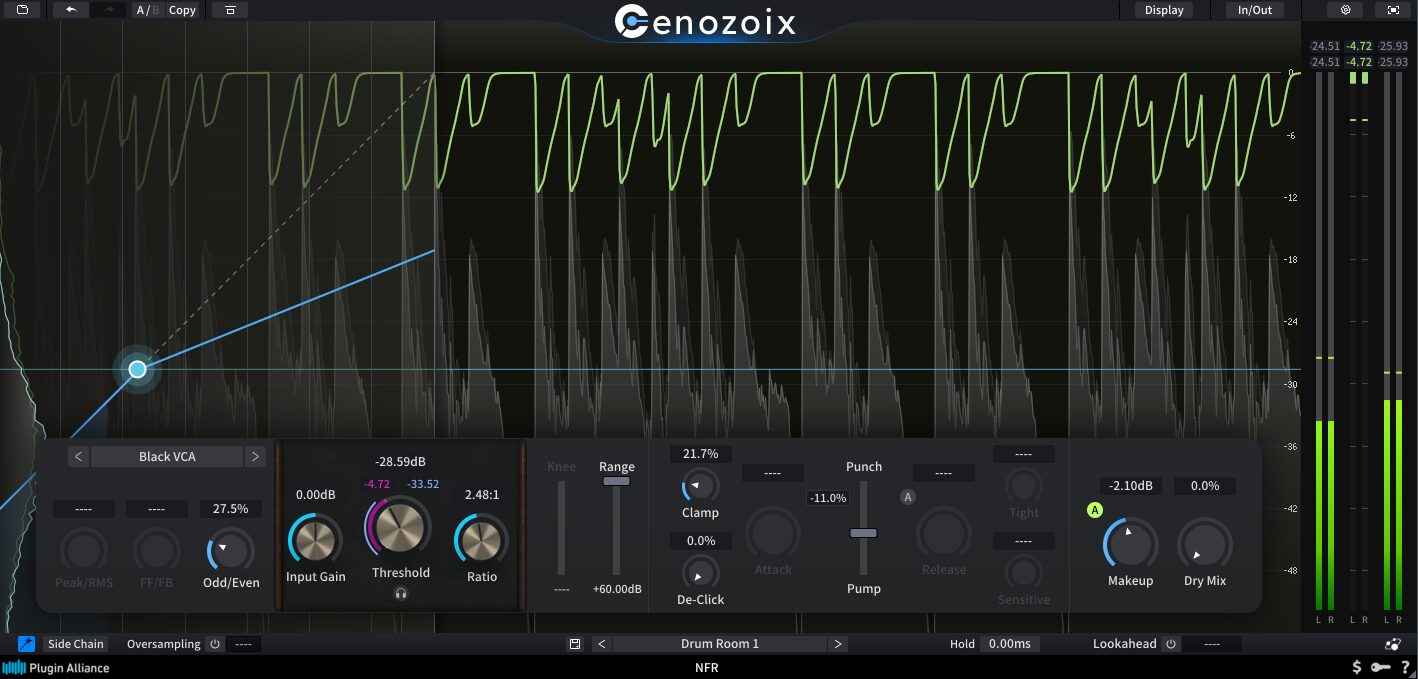
Task: Click the Pump label
Action: 864,589
